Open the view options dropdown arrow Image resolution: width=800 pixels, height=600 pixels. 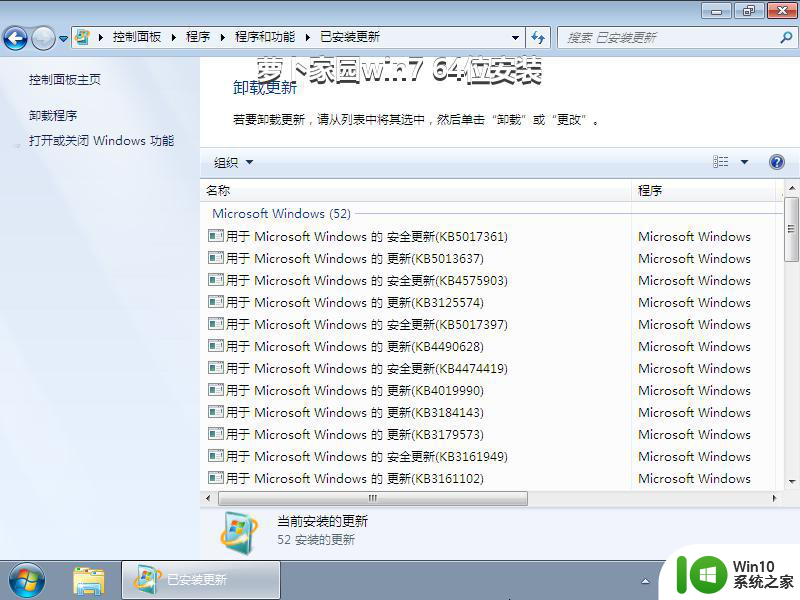tap(744, 162)
